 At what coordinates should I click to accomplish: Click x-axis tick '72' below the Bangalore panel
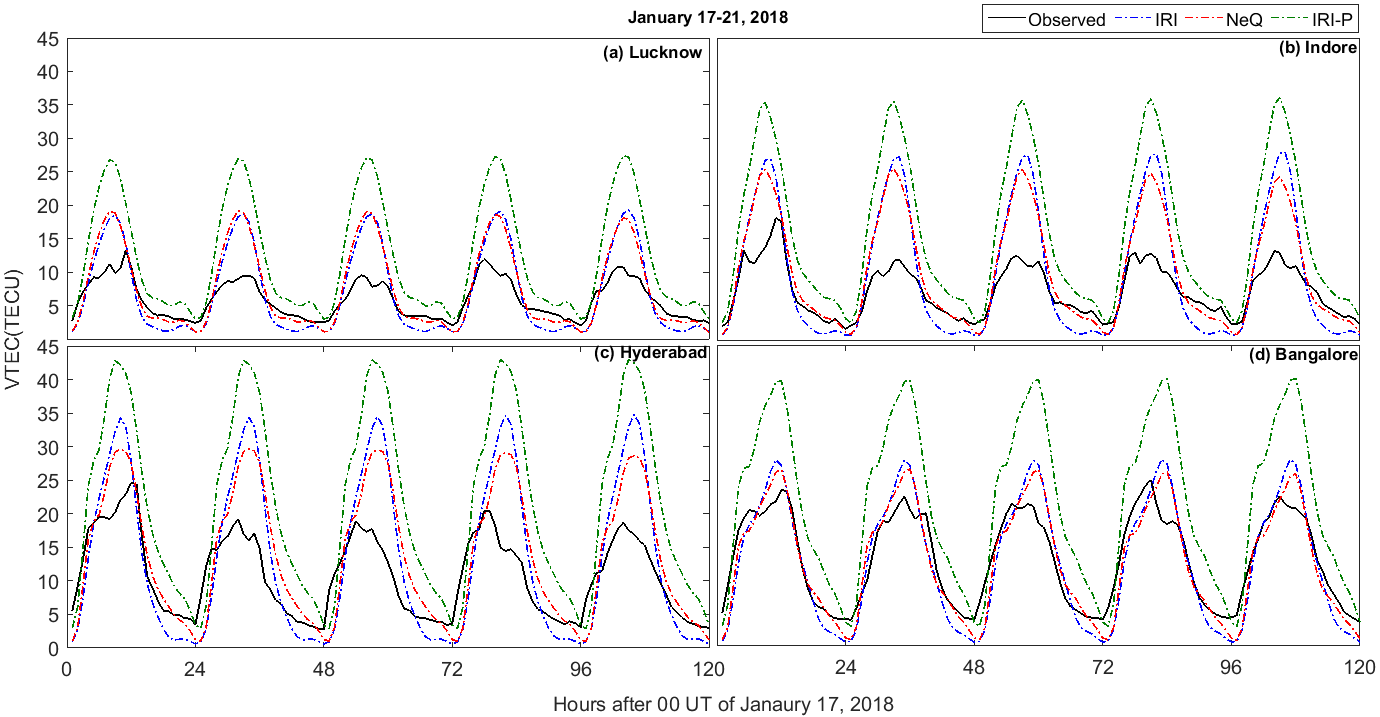(1103, 667)
